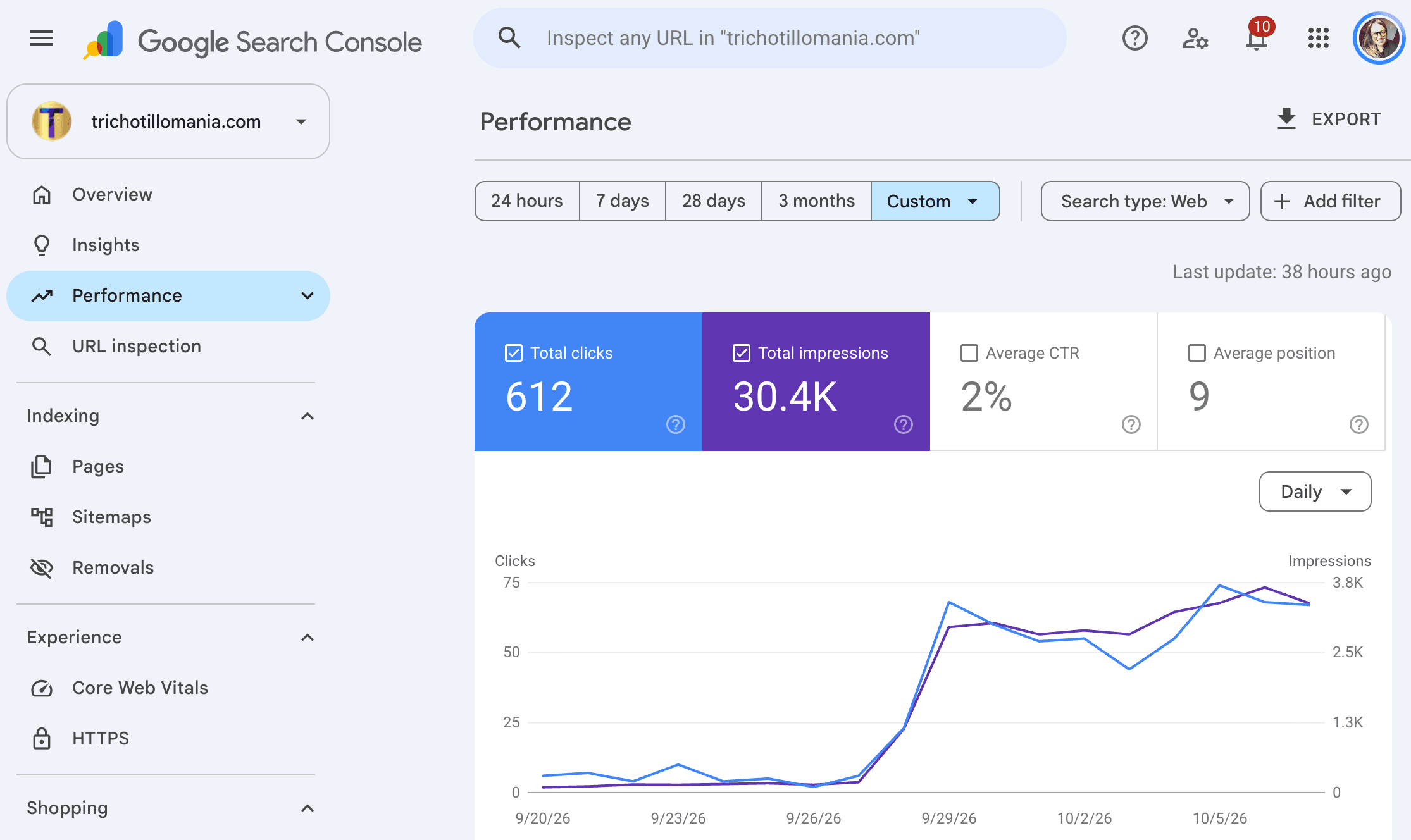
Task: Collapse the Shopping section
Action: click(x=308, y=808)
